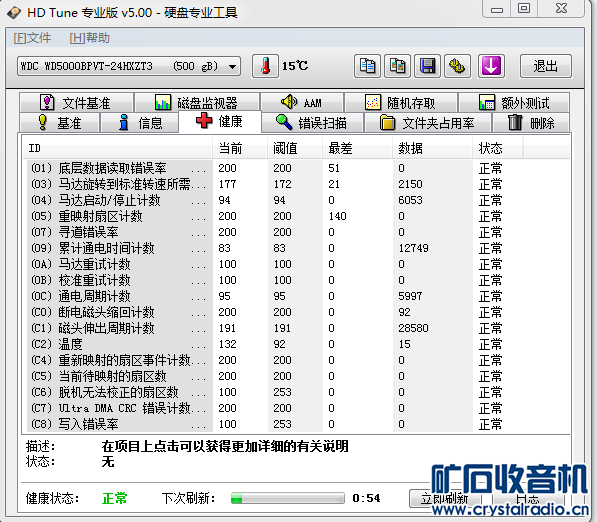Screen dimensions: 597x522
Task: Switch to the 错误扫描 tab
Action: [x=312, y=123]
